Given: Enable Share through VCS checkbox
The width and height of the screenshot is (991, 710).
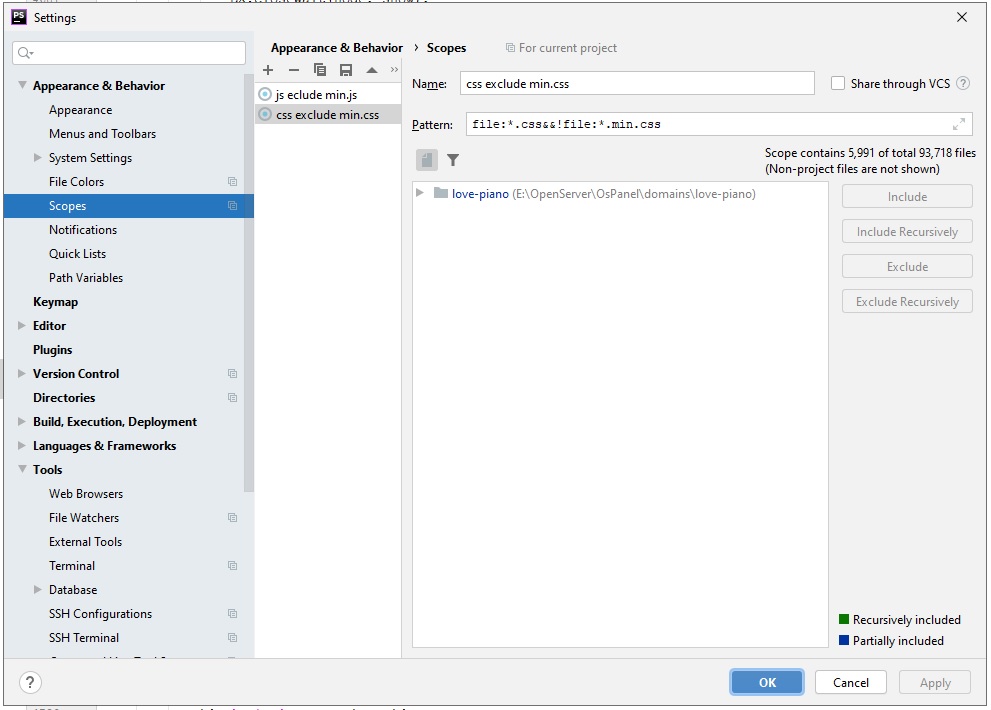Looking at the screenshot, I should [x=837, y=83].
